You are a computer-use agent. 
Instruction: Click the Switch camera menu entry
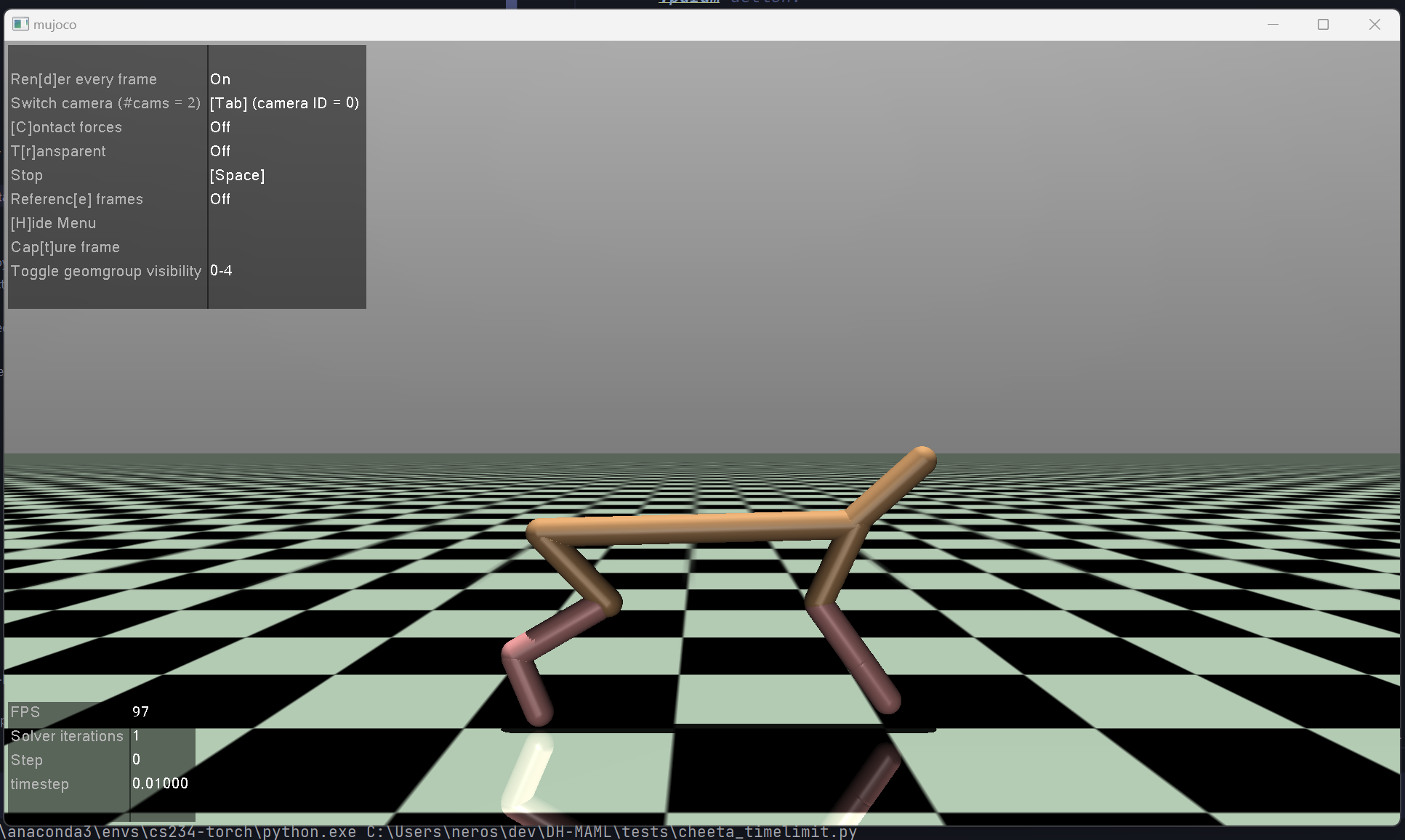(x=105, y=103)
